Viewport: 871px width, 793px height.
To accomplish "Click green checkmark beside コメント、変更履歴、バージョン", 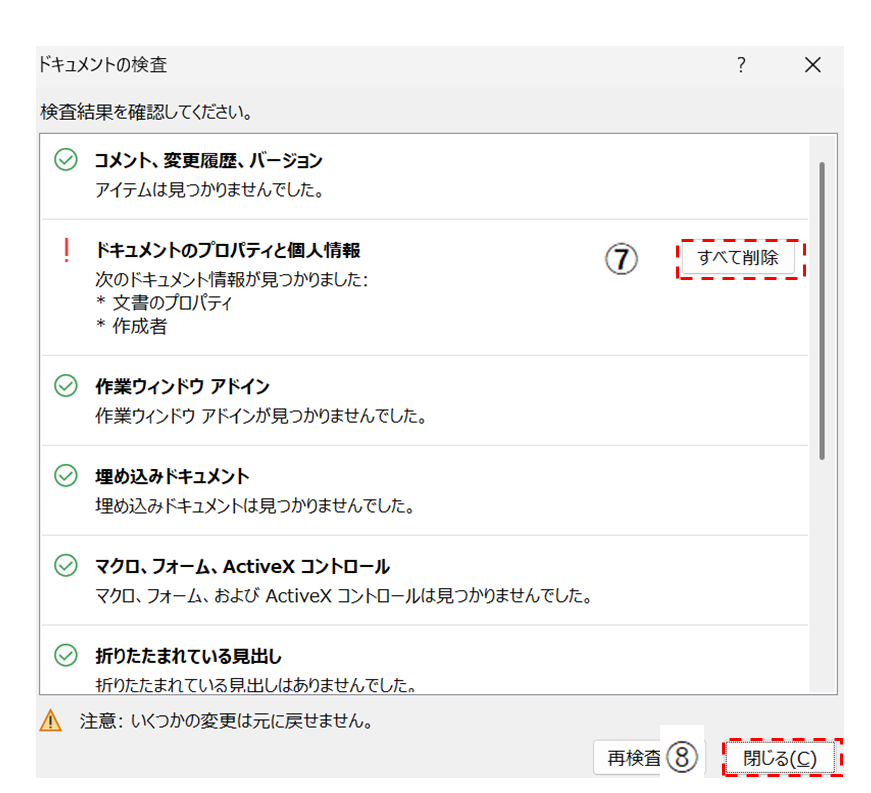I will (66, 160).
